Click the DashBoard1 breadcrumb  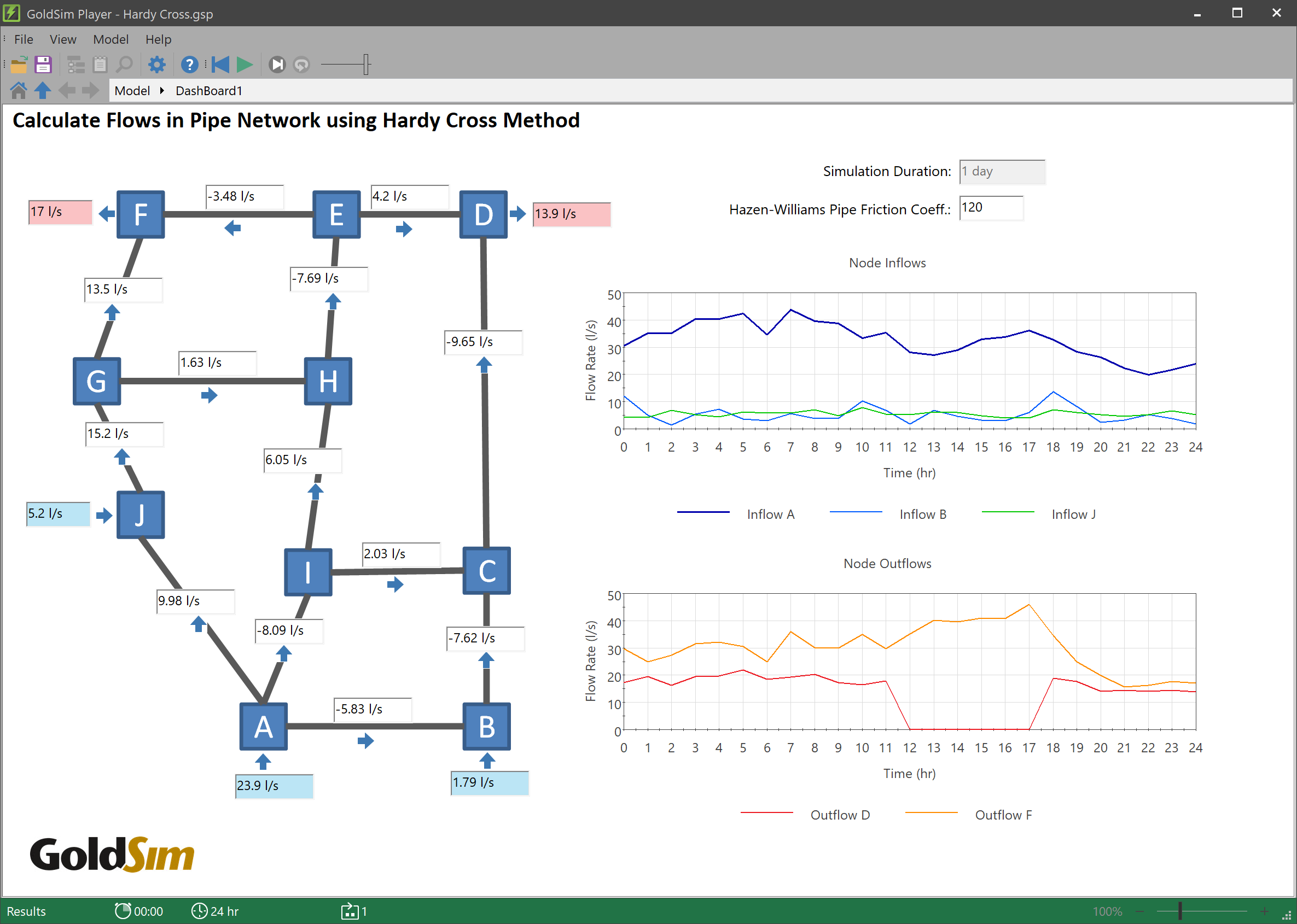[x=209, y=90]
